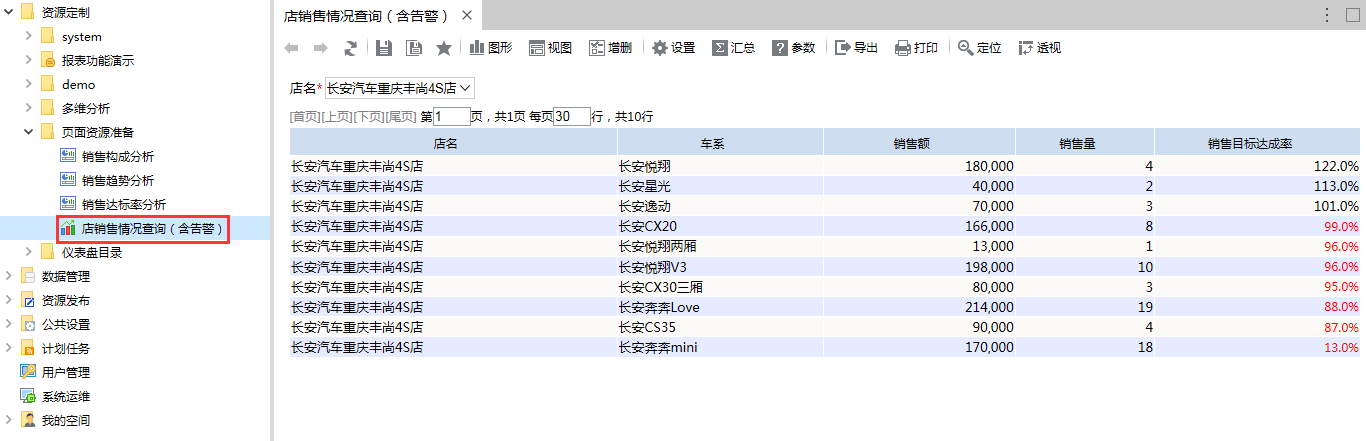
Task: Expand the 仪表盘目录 folder
Action: [28, 252]
